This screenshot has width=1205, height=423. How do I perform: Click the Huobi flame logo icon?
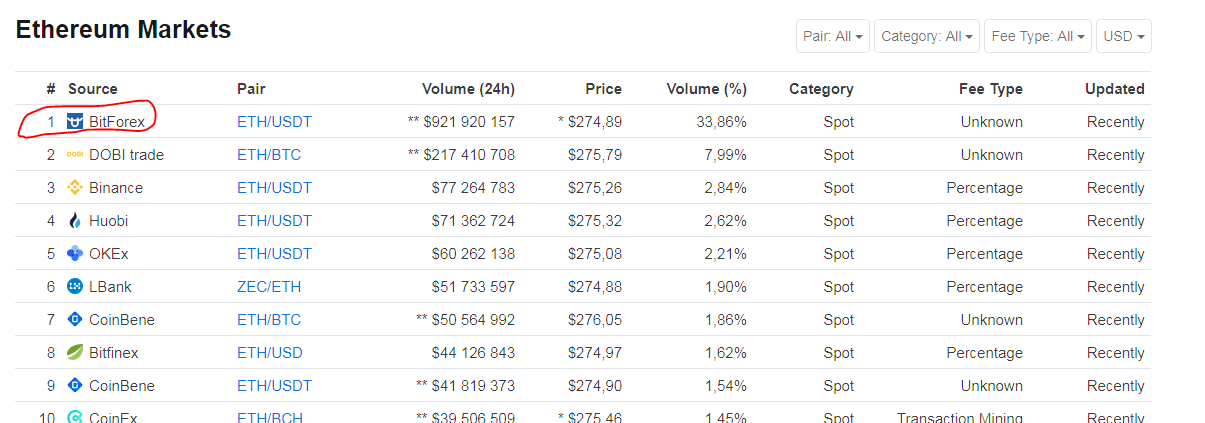pyautogui.click(x=75, y=221)
